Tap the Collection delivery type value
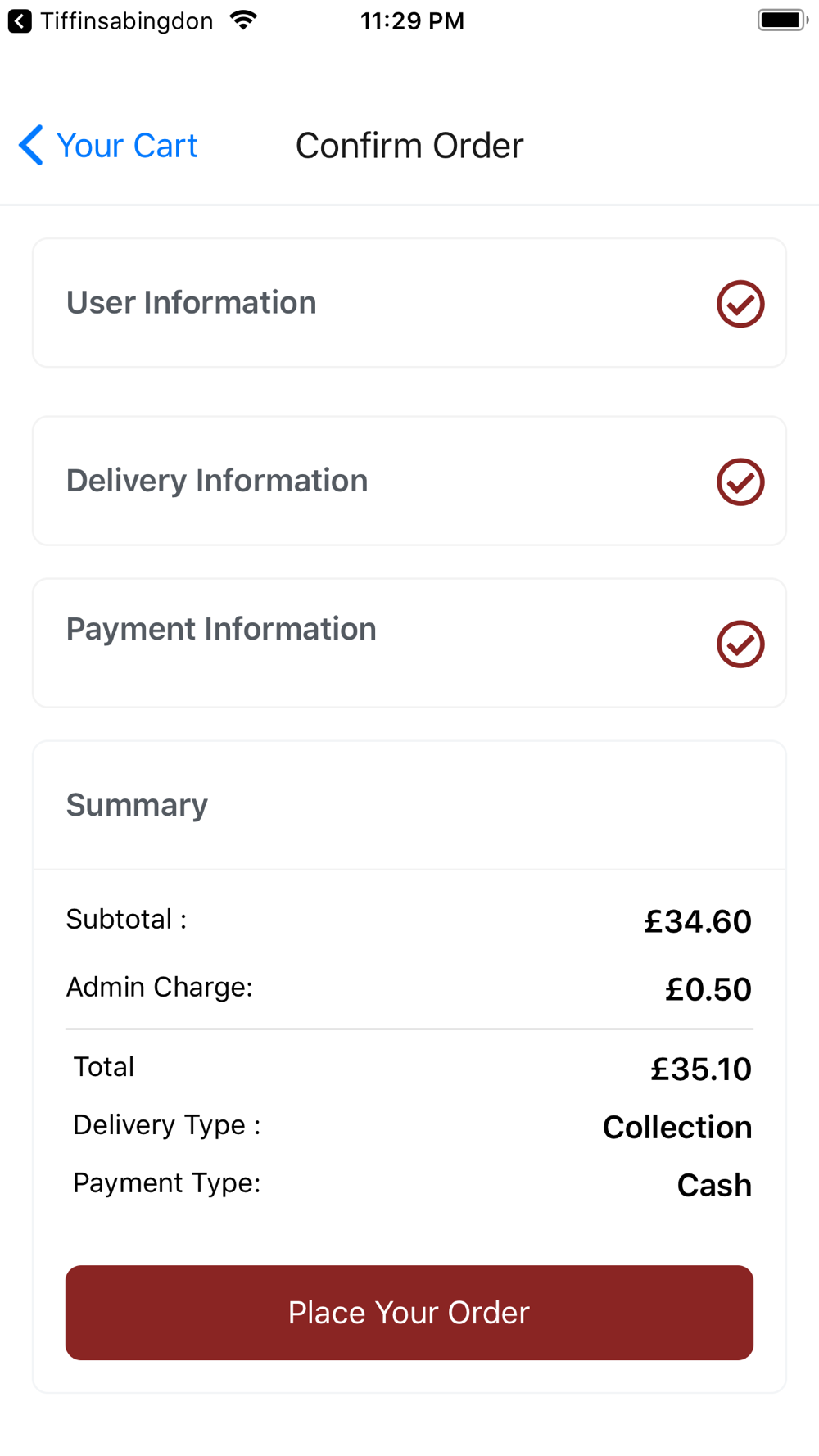This screenshot has width=819, height=1456. [x=677, y=1127]
